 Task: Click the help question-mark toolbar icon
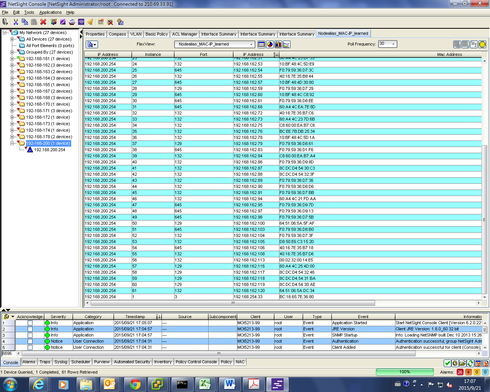tap(120, 22)
